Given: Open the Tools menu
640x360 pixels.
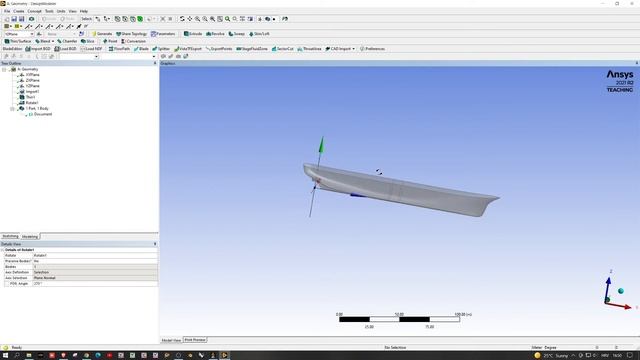Looking at the screenshot, I should point(49,11).
